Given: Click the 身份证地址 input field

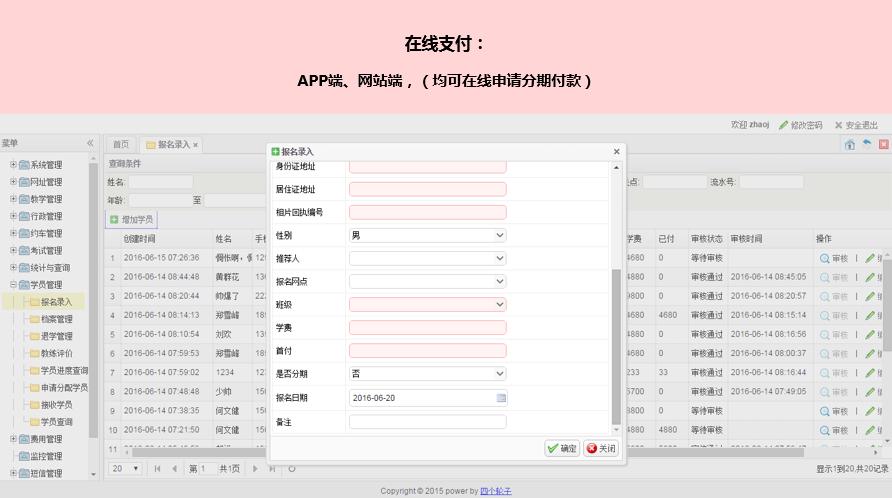Looking at the screenshot, I should click(428, 167).
